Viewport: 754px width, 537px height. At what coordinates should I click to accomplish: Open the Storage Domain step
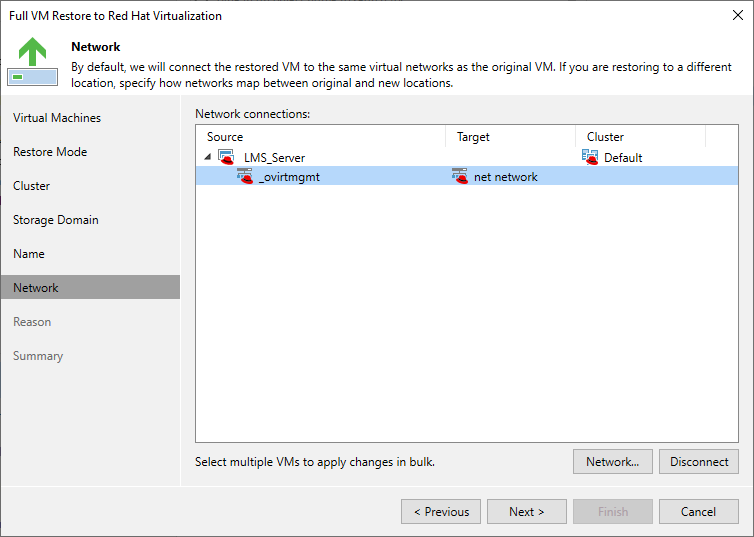tap(56, 220)
